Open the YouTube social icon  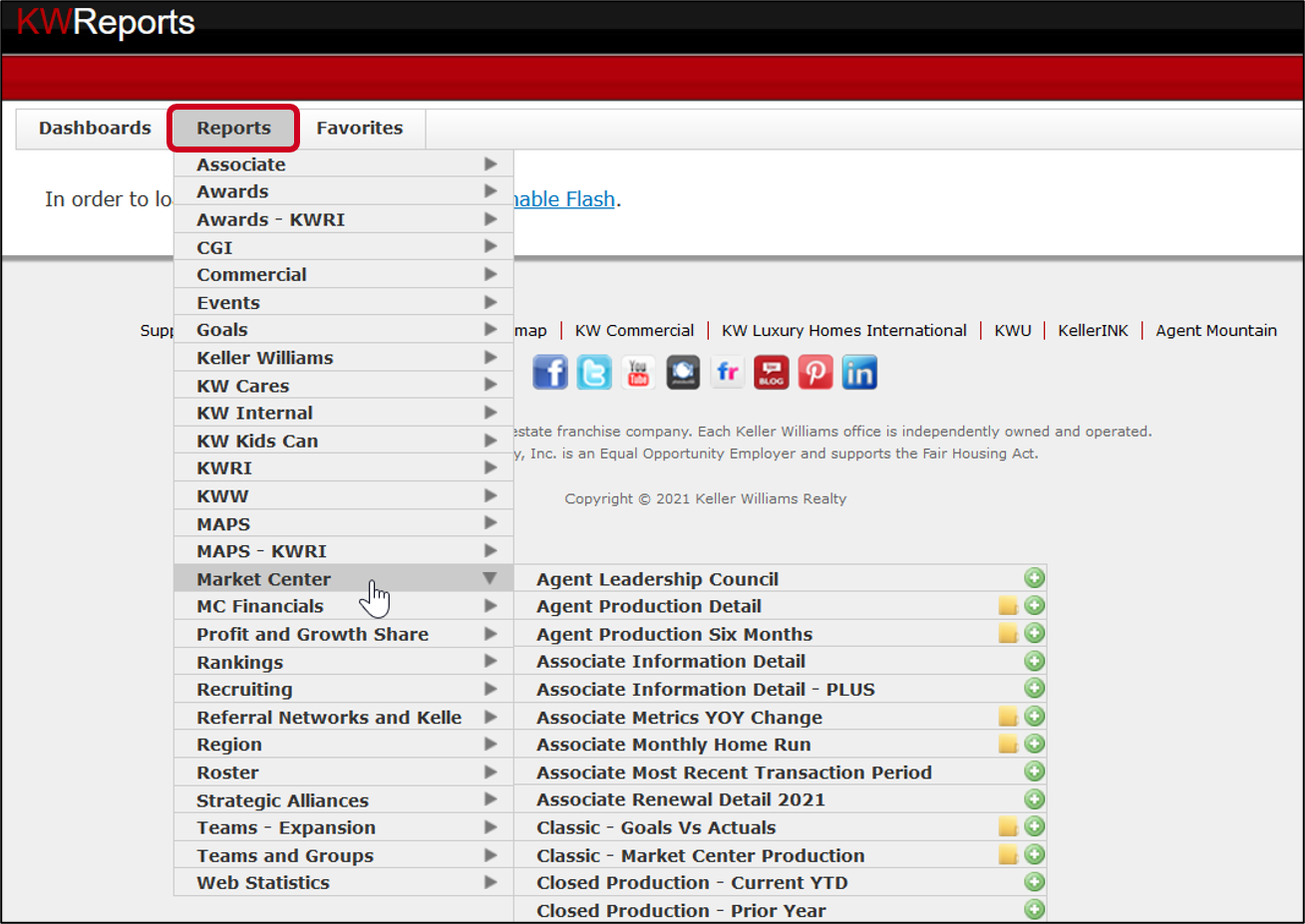tap(638, 373)
